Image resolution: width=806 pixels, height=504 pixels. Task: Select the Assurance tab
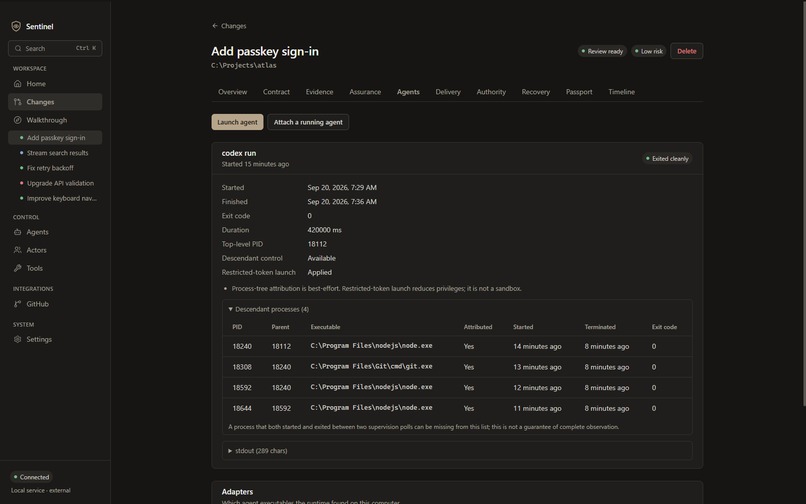365,92
